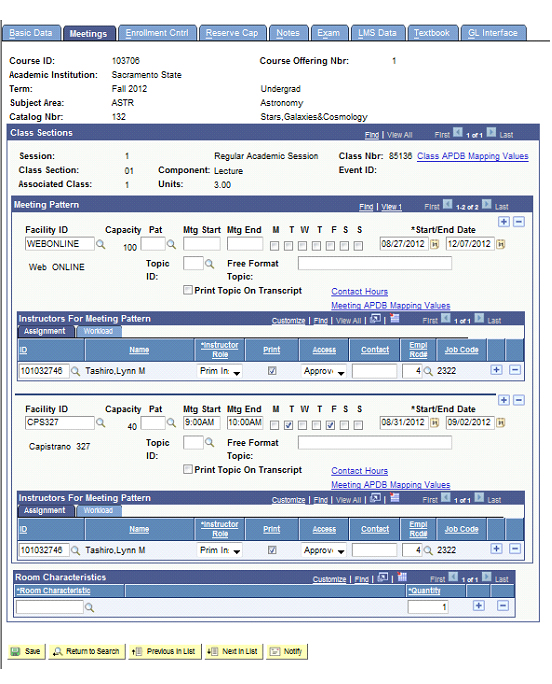The height and width of the screenshot is (684, 552).
Task: Open the Notes tab
Action: click(x=288, y=33)
